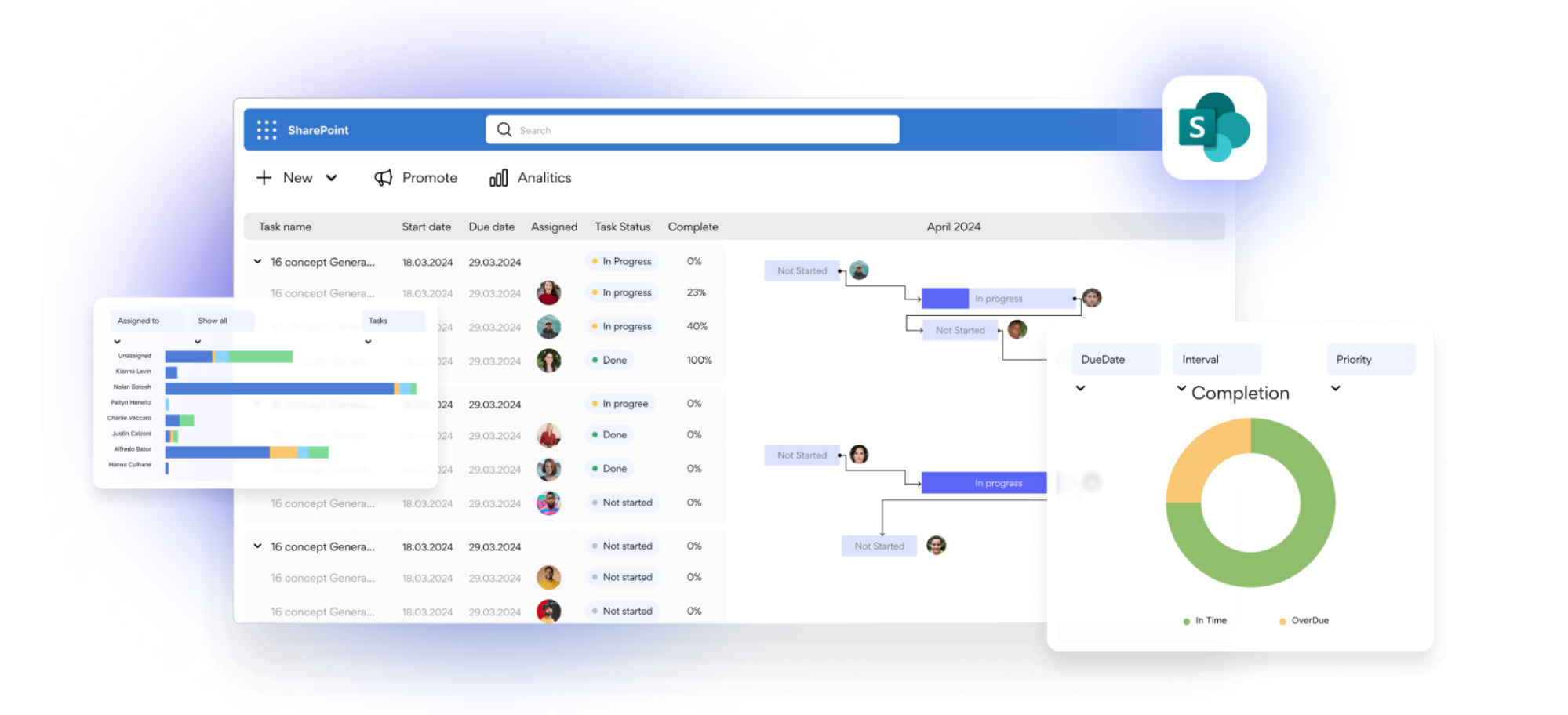
Task: Click the top Not Started Gantt bar
Action: (802, 270)
